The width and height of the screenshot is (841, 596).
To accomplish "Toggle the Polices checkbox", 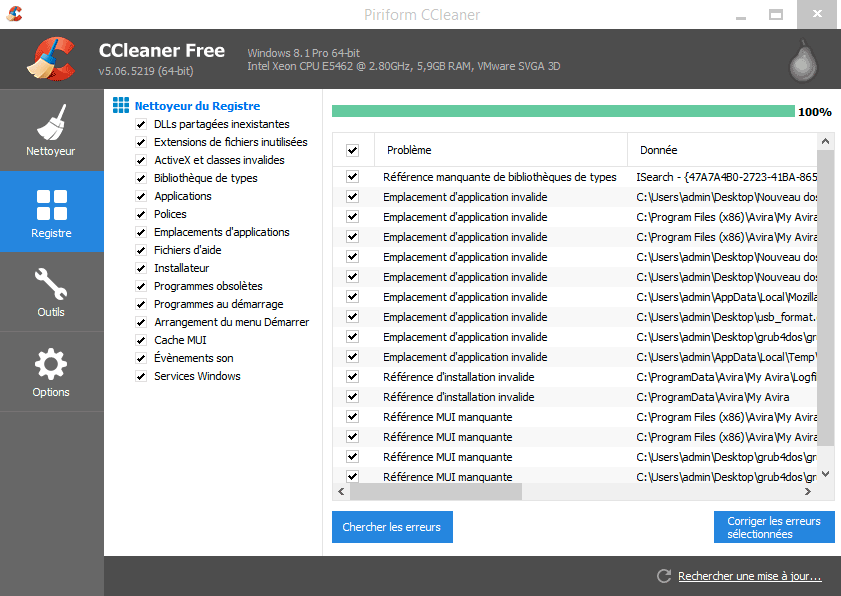I will click(141, 215).
